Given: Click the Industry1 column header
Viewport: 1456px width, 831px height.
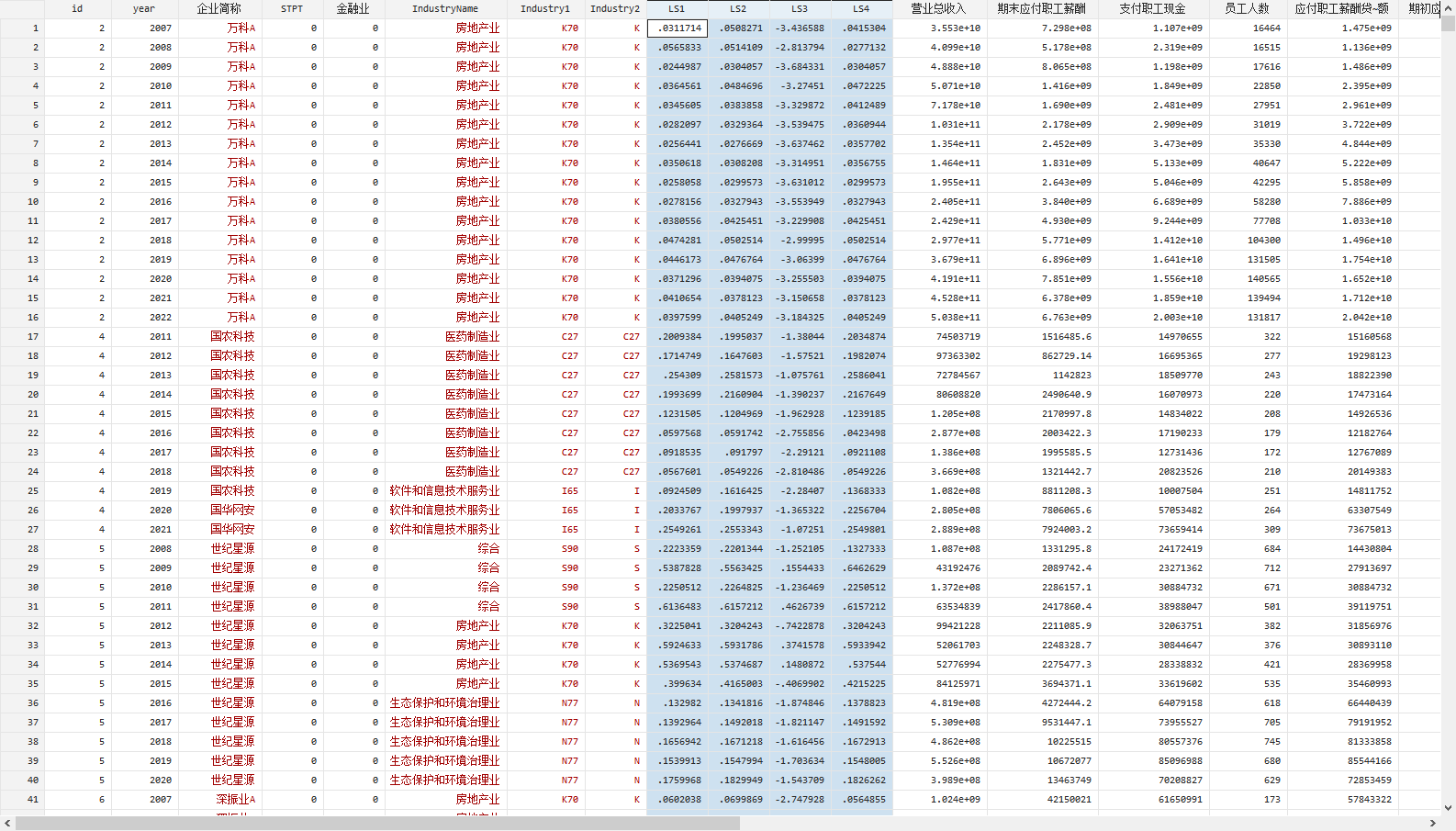Looking at the screenshot, I should [545, 8].
